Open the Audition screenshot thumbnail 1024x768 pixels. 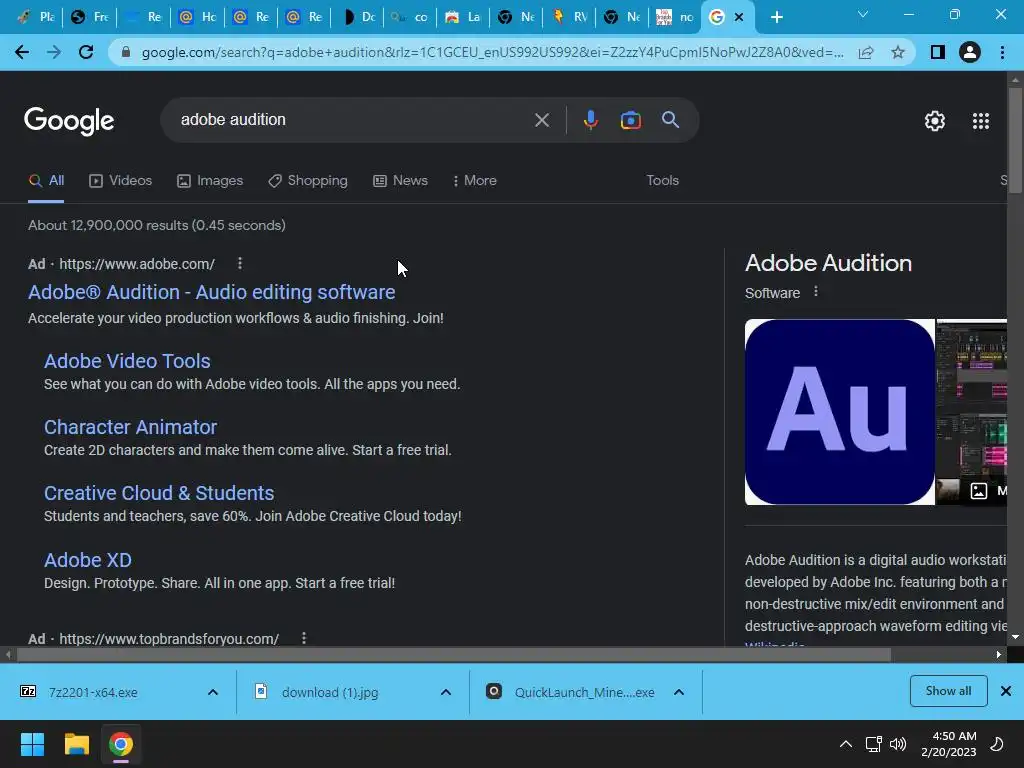click(971, 412)
